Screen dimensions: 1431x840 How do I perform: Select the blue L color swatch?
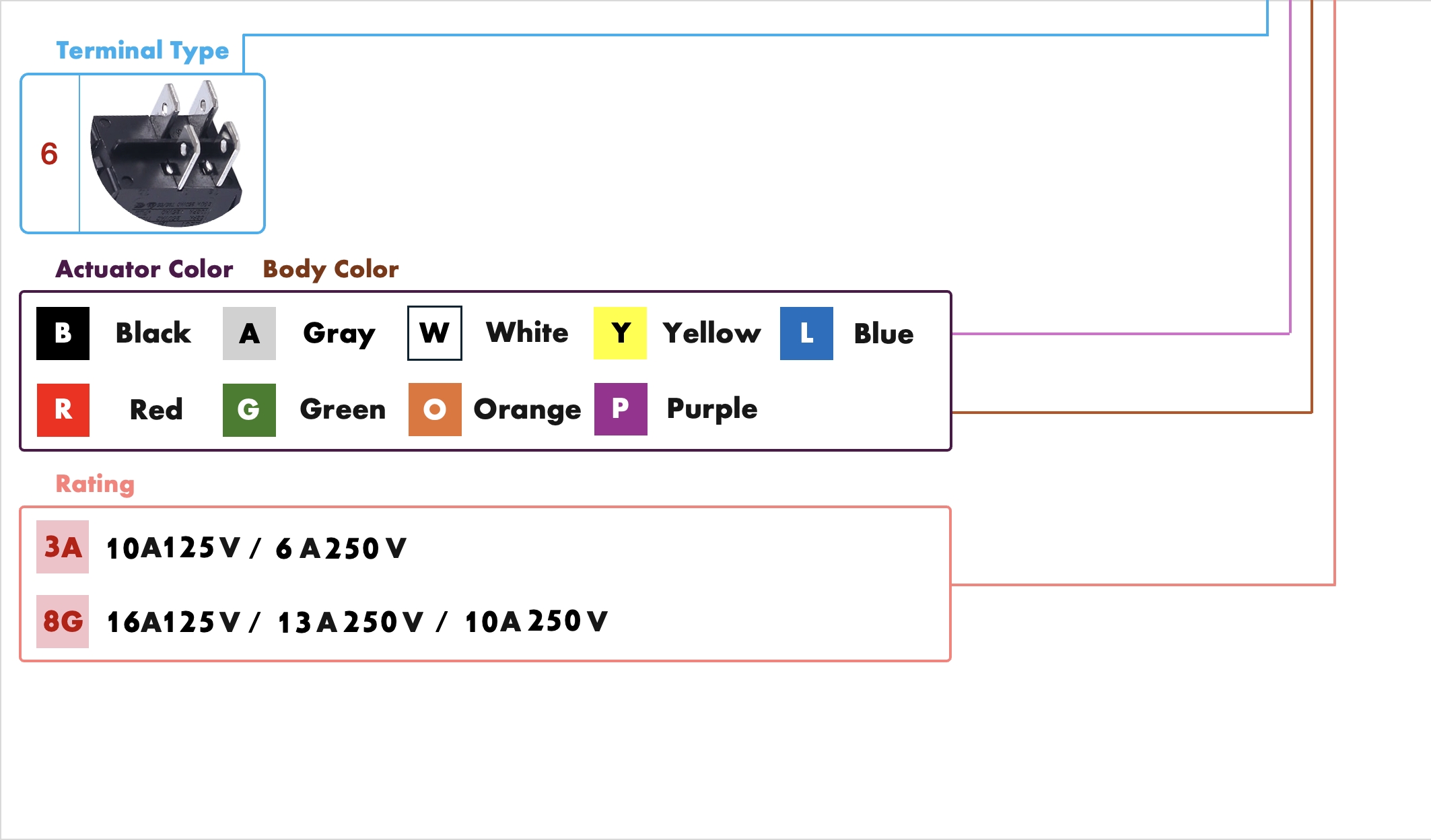(x=806, y=333)
